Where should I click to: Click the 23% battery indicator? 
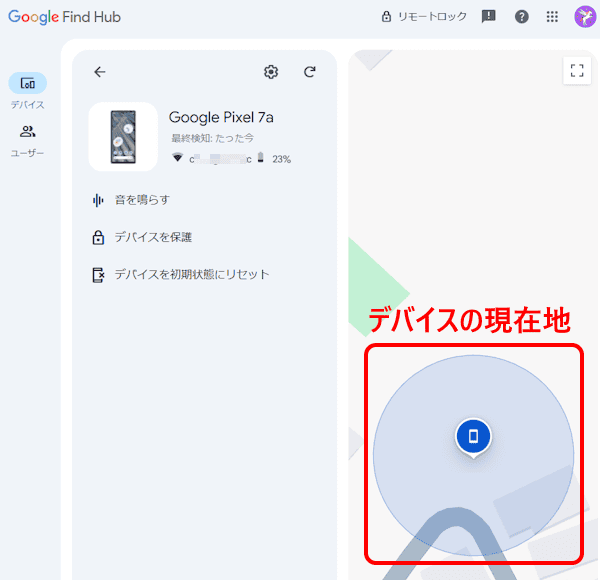[x=275, y=158]
